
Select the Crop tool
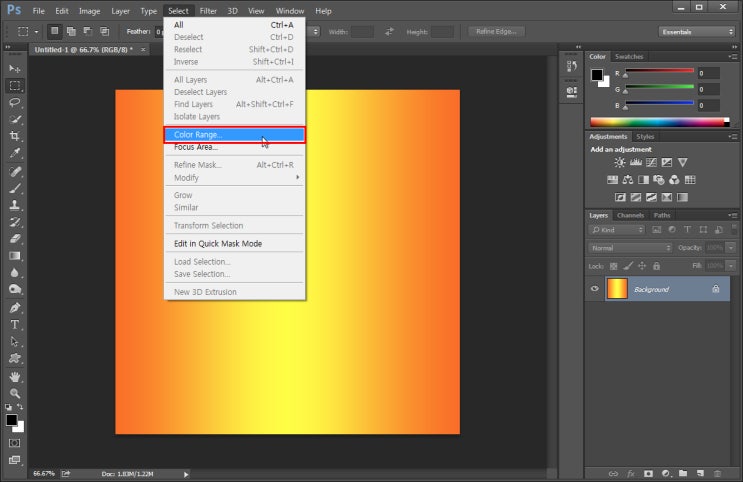click(x=15, y=136)
